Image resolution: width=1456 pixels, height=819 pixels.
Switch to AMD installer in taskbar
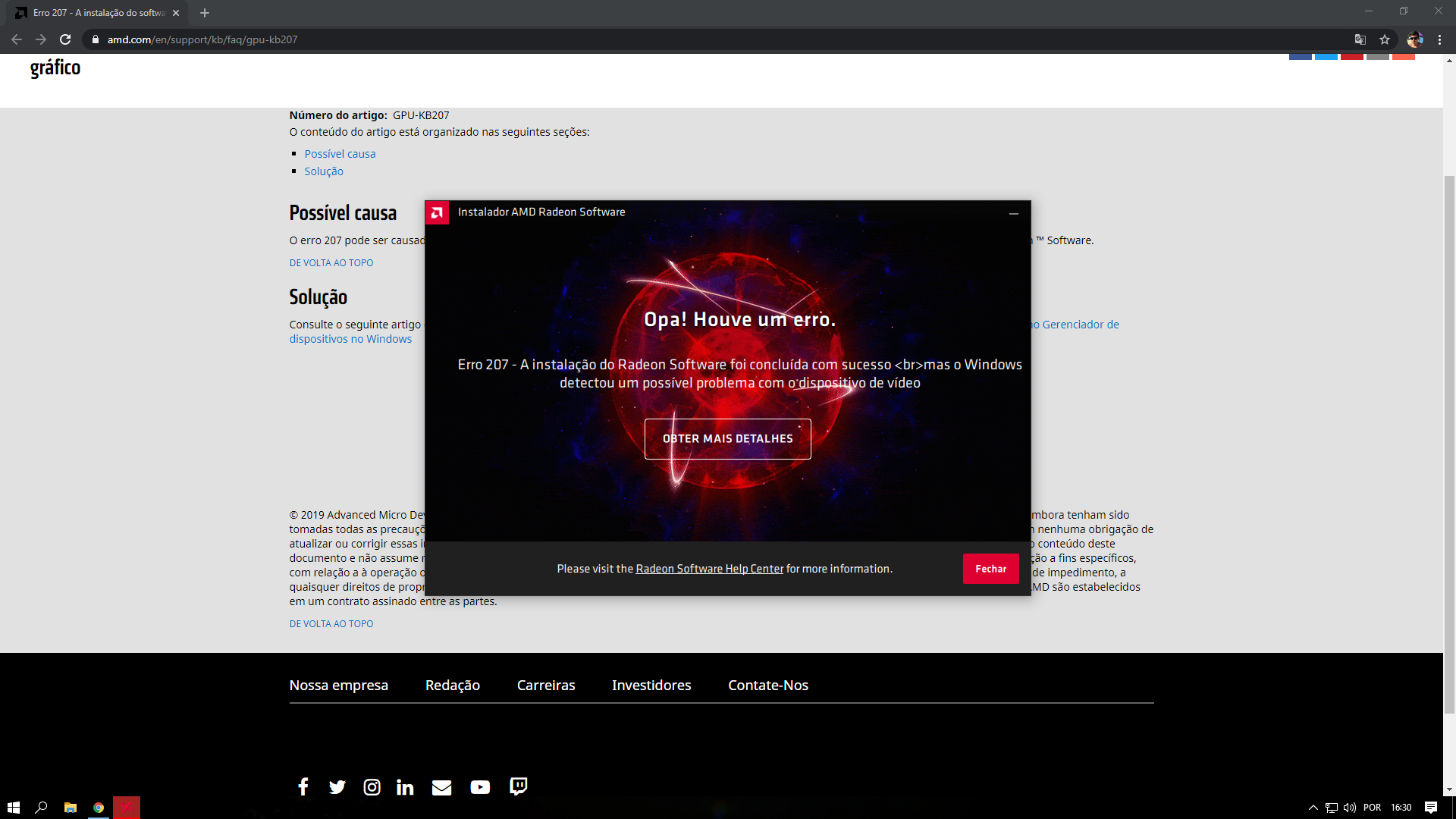(x=127, y=808)
